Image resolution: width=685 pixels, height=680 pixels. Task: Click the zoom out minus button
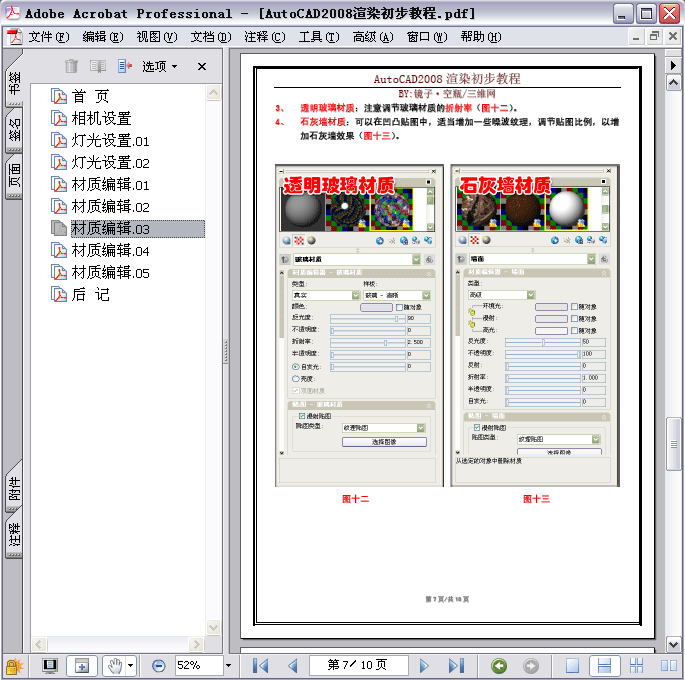(x=159, y=666)
